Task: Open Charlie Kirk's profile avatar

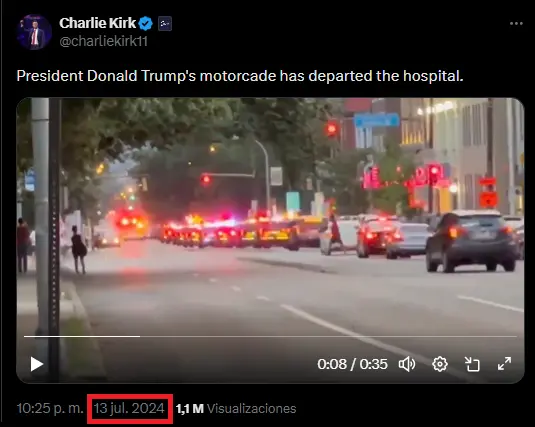Action: click(x=34, y=32)
